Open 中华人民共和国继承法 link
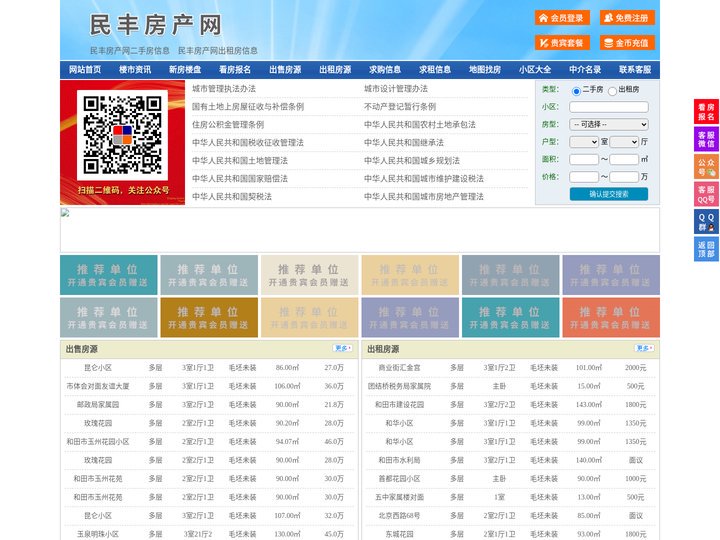This screenshot has width=720, height=540. tap(404, 142)
